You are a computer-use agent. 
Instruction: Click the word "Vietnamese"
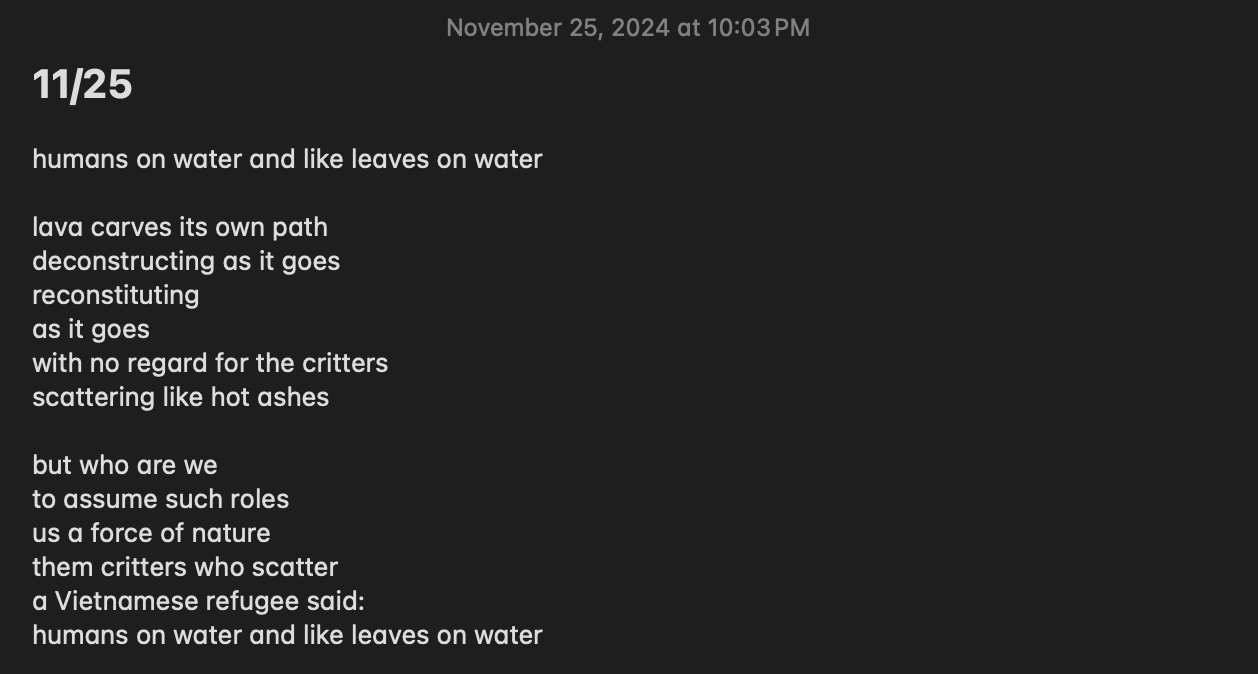coord(126,601)
